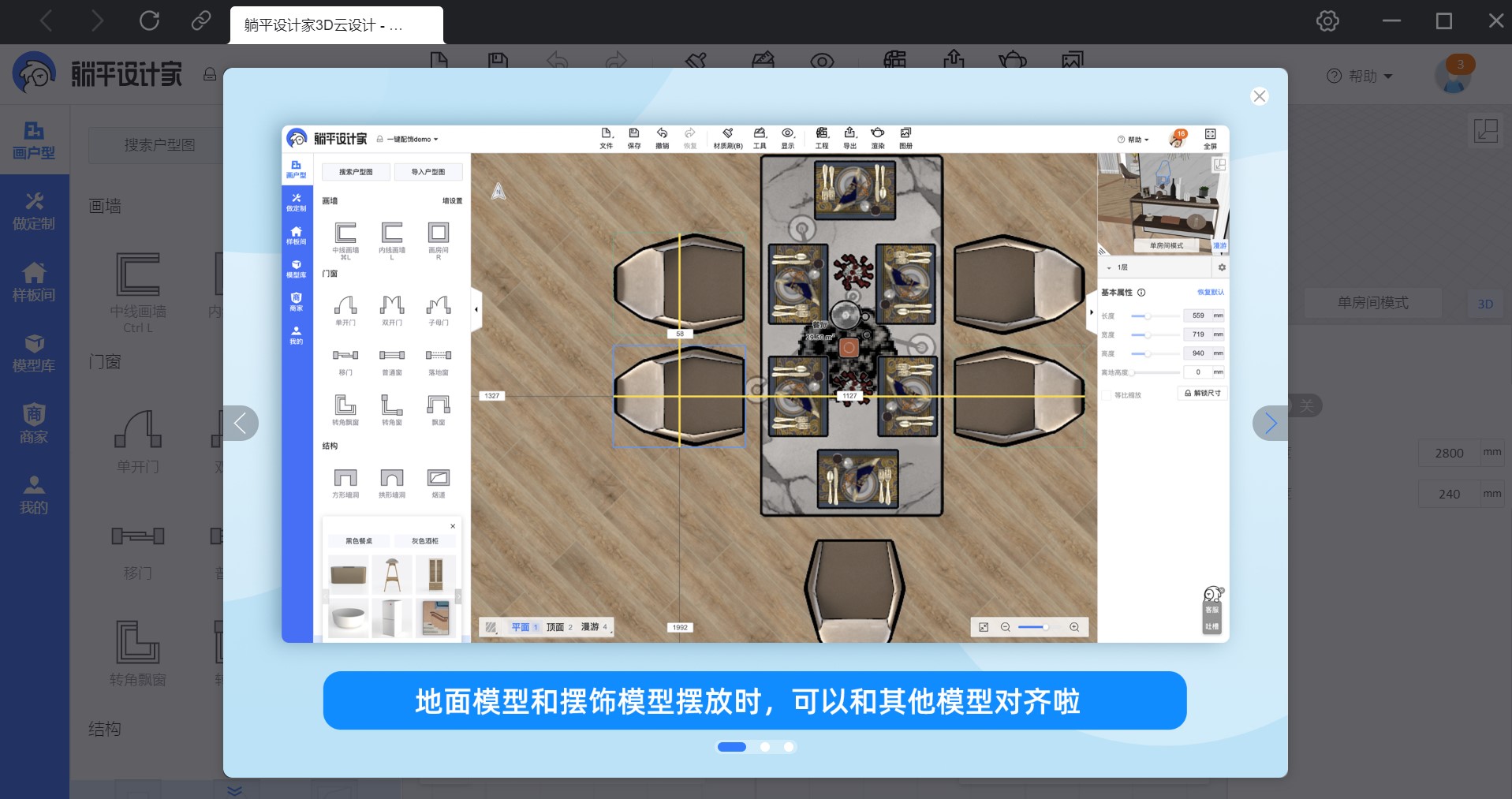Click the chain link icon in the title bar
Screen dimensions: 1512x799
201,21
